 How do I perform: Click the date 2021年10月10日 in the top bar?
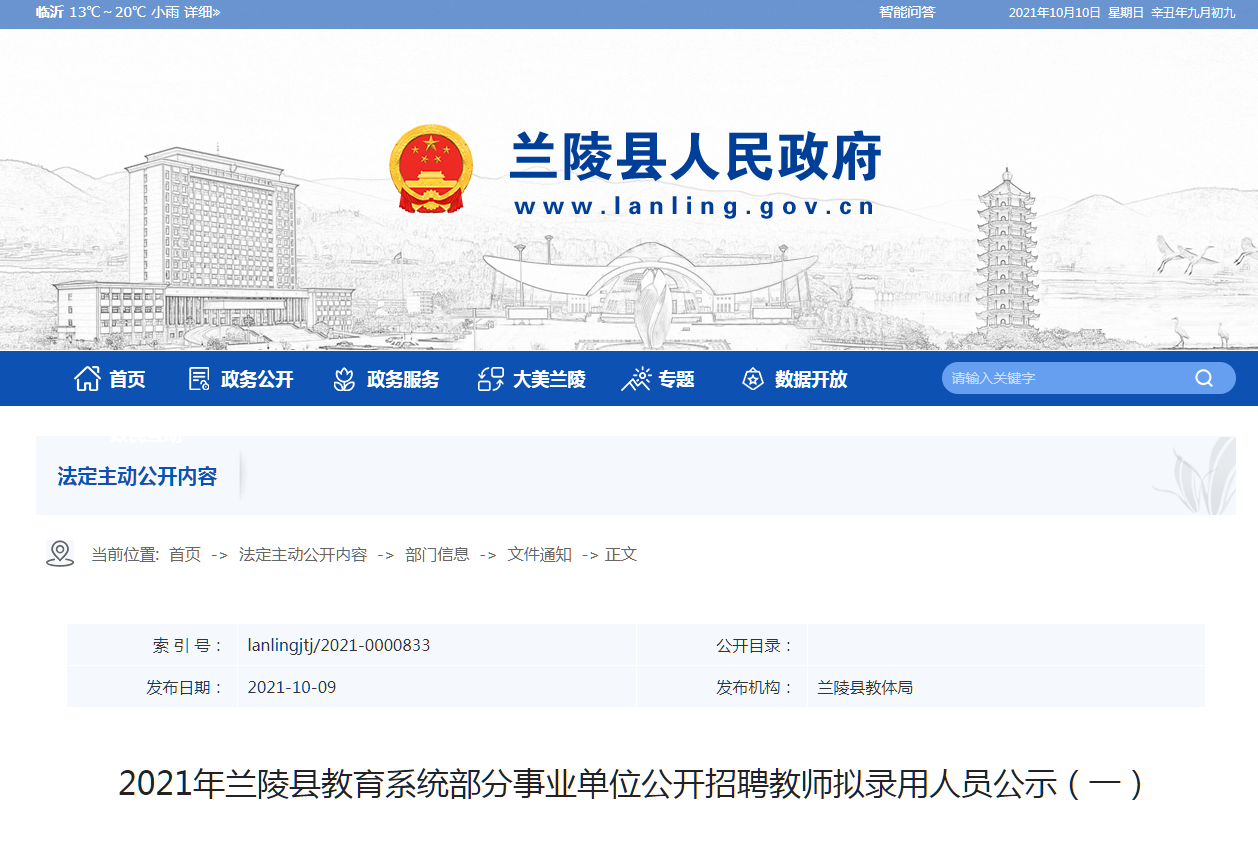(x=1054, y=12)
